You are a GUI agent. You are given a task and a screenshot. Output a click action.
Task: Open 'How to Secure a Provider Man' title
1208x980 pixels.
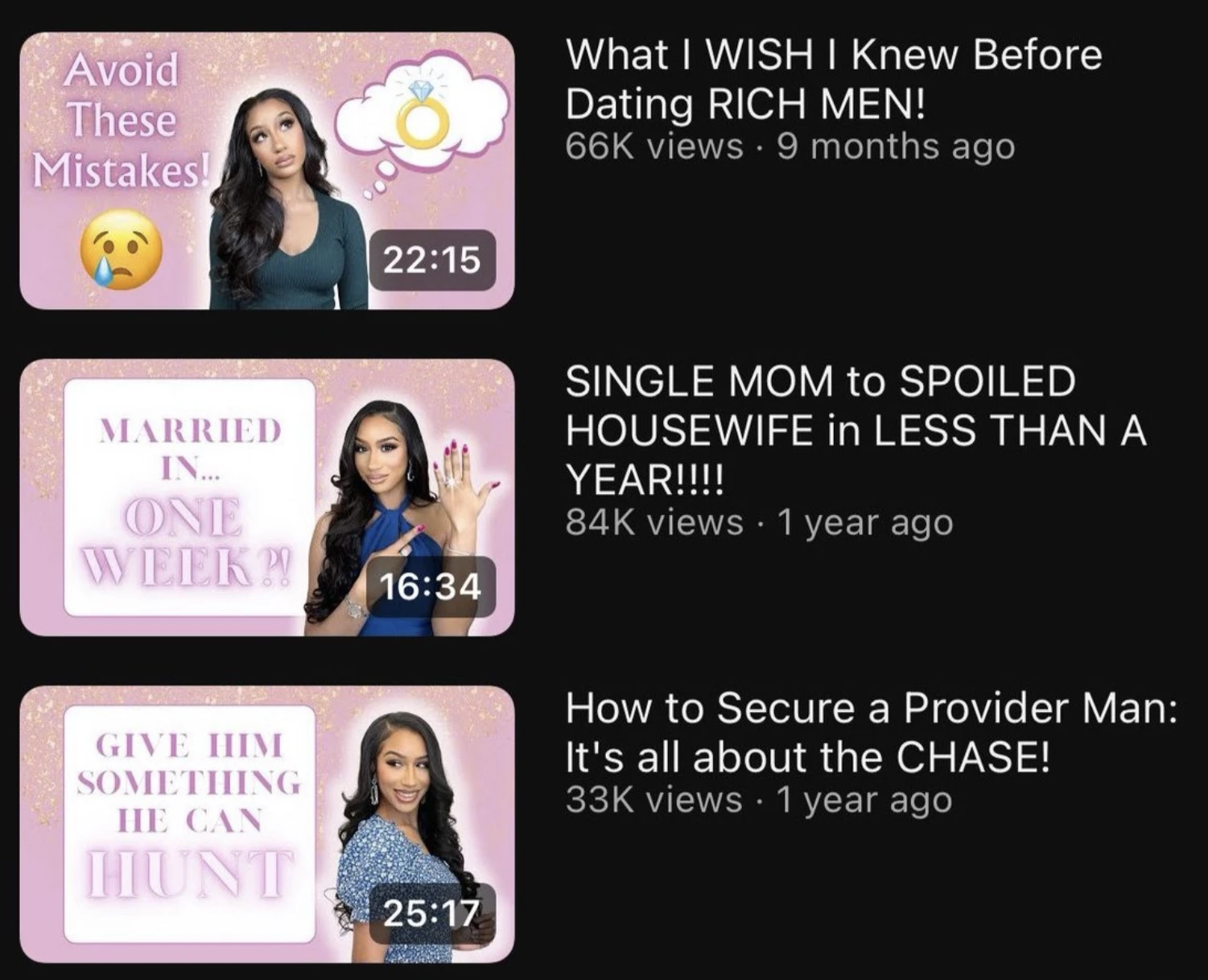pos(872,732)
